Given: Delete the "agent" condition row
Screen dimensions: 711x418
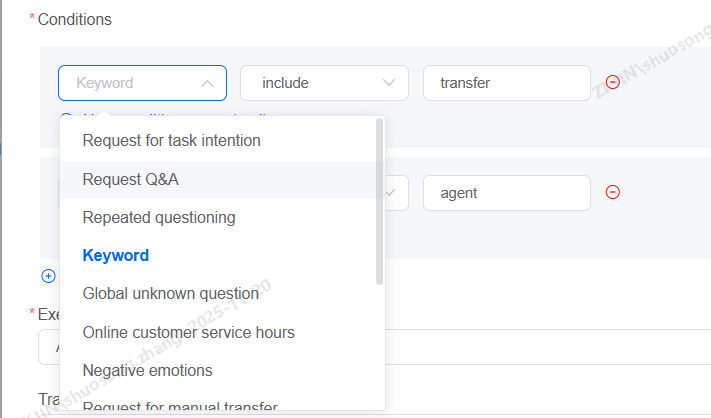Looking at the screenshot, I should pos(613,193).
